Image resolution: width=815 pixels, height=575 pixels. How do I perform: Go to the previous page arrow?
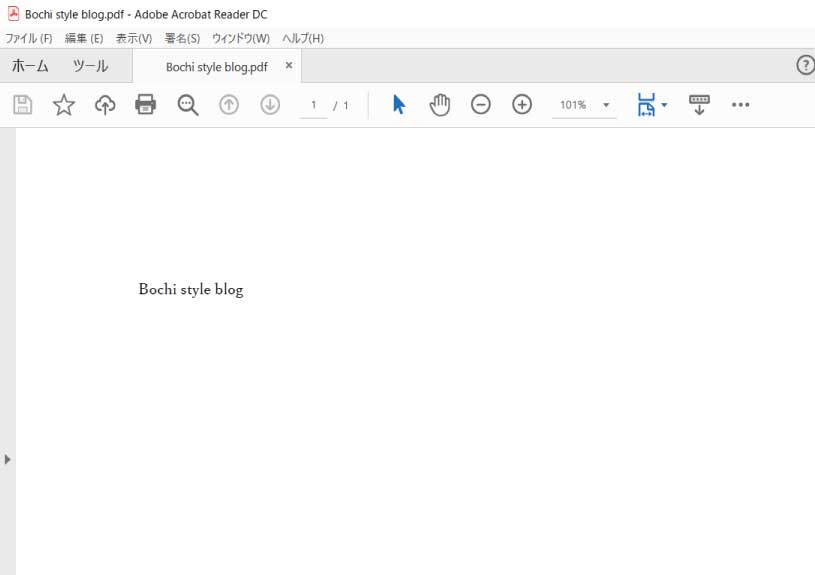click(229, 105)
